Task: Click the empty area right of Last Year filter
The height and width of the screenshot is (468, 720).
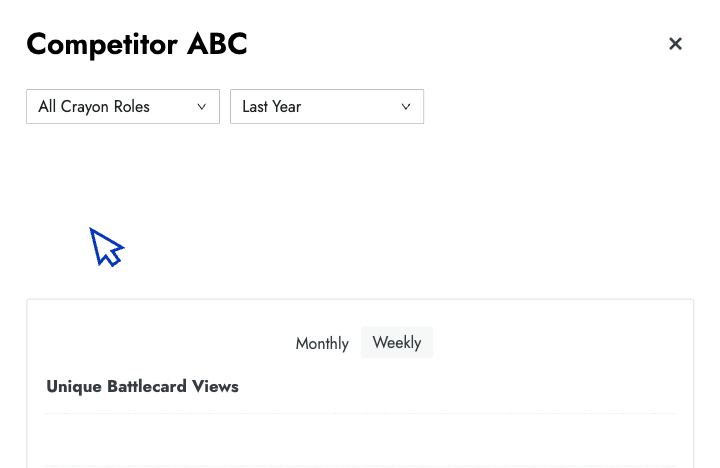Action: pos(560,107)
